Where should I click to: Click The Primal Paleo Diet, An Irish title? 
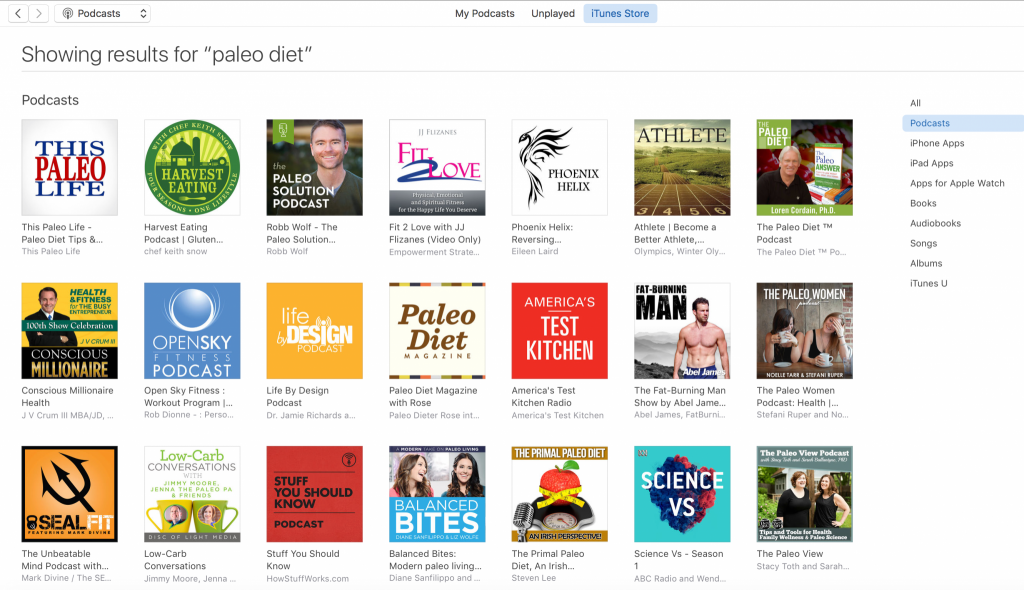tap(548, 560)
